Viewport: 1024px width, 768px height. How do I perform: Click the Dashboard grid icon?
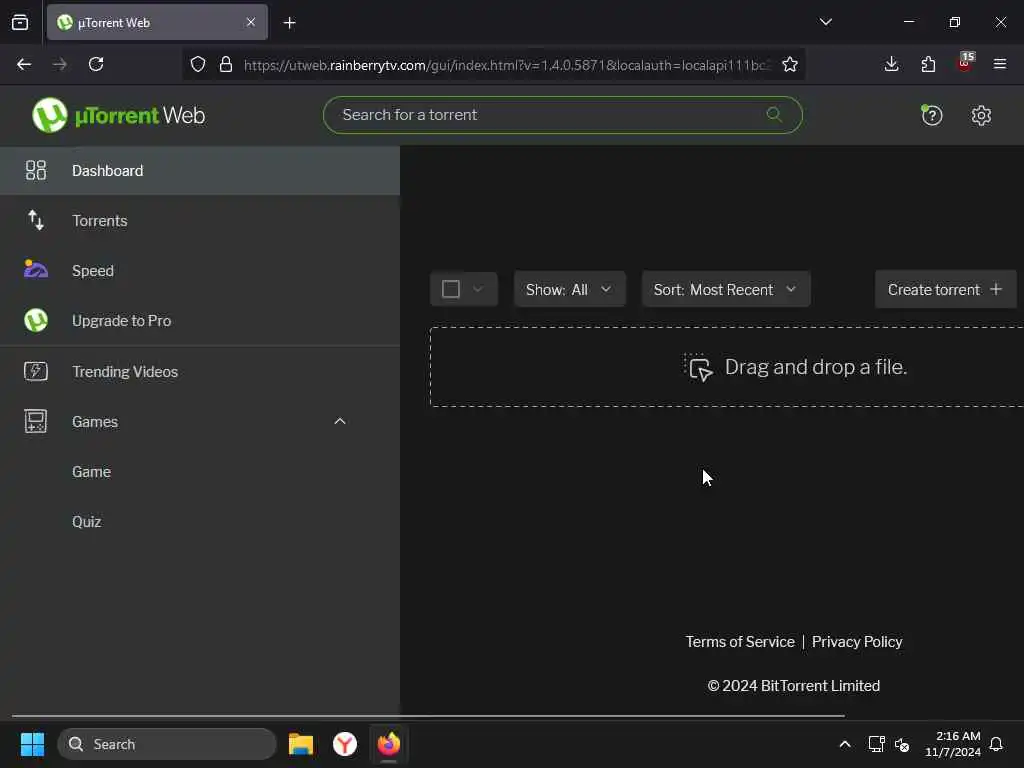click(x=36, y=170)
